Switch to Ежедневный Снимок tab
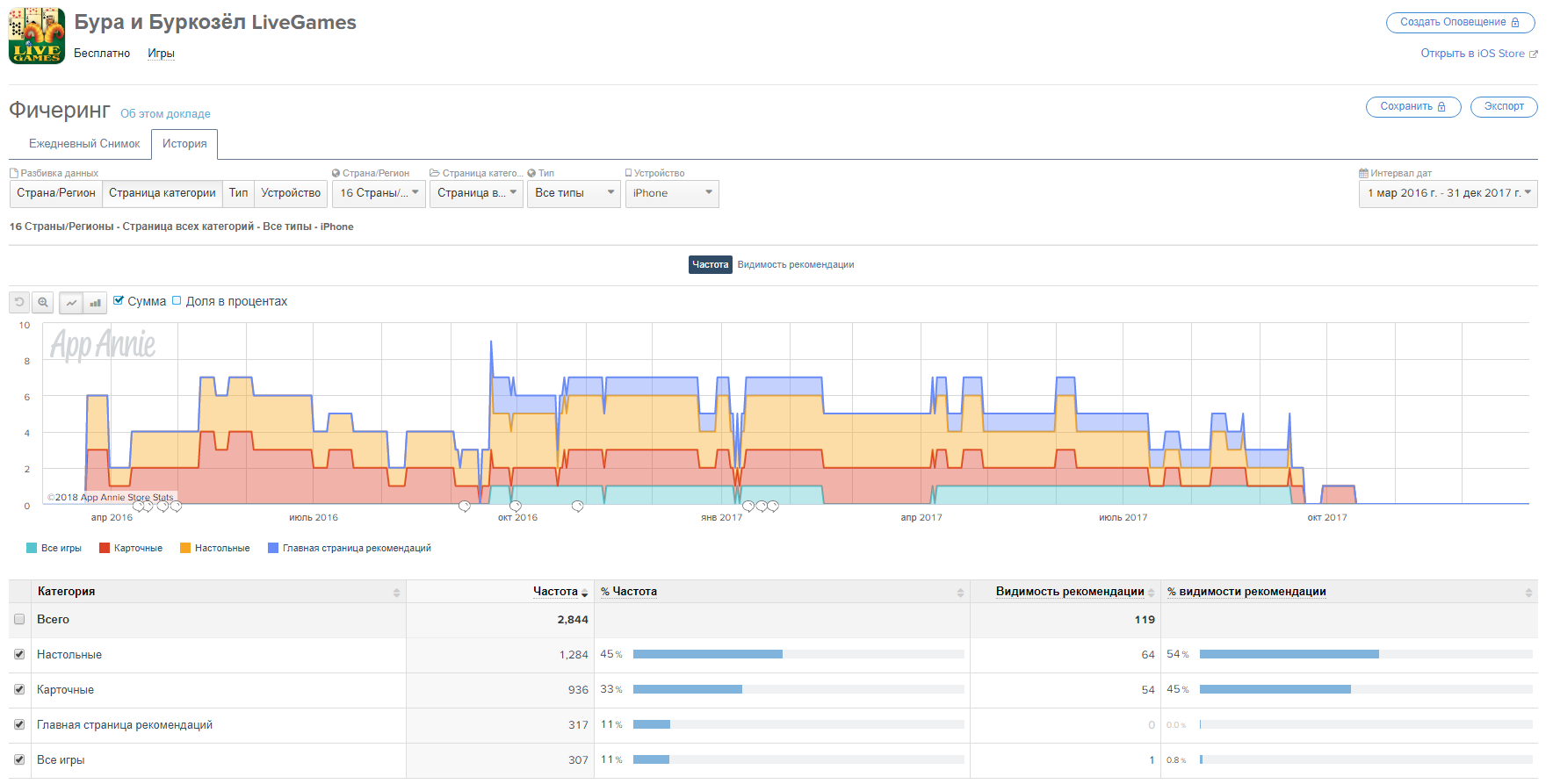The height and width of the screenshot is (784, 1553). 84,144
